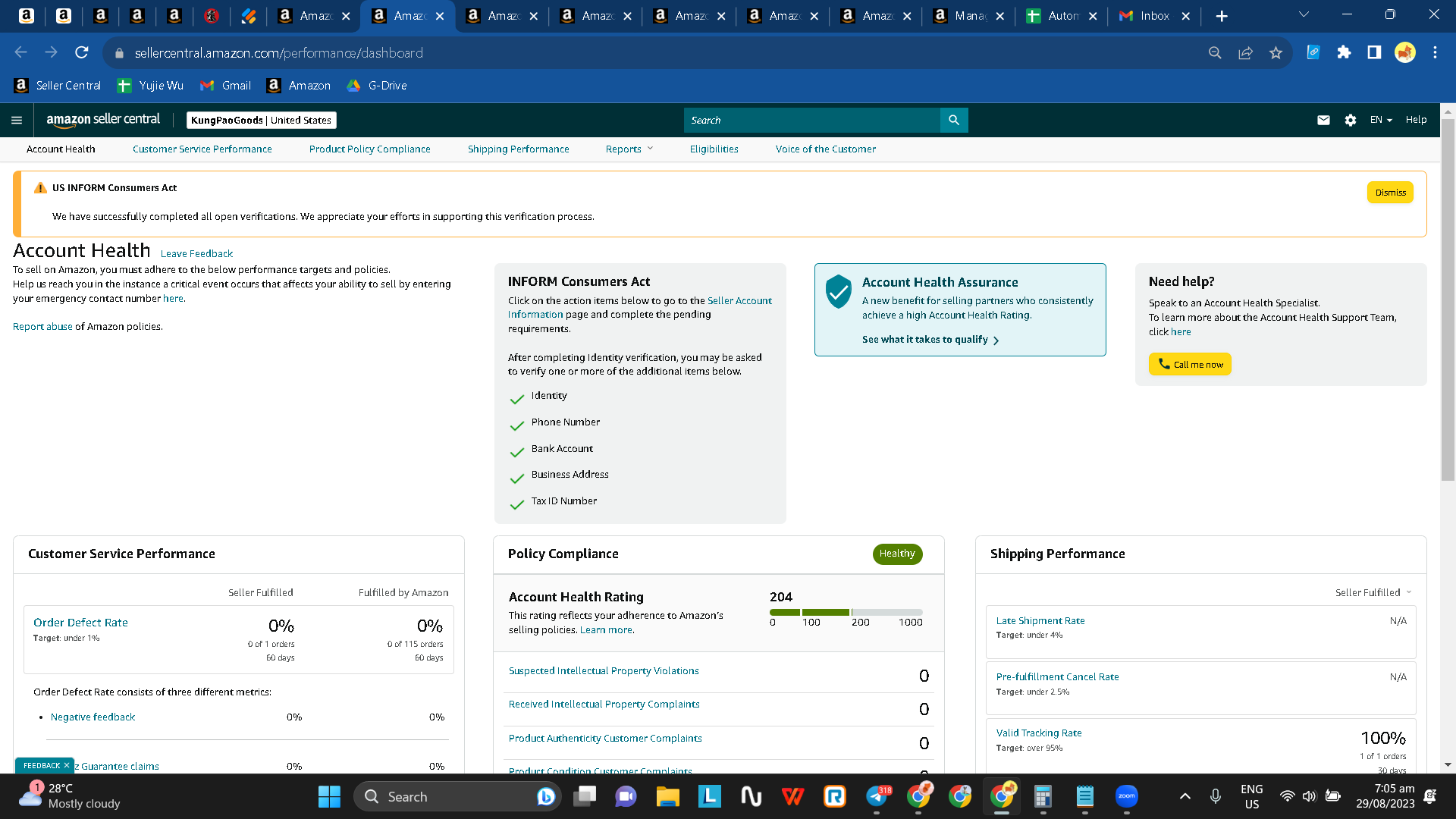Viewport: 1456px width, 819px height.
Task: Expand the Seller Fulfilled dropdown in Shipping Performance
Action: [x=1373, y=592]
